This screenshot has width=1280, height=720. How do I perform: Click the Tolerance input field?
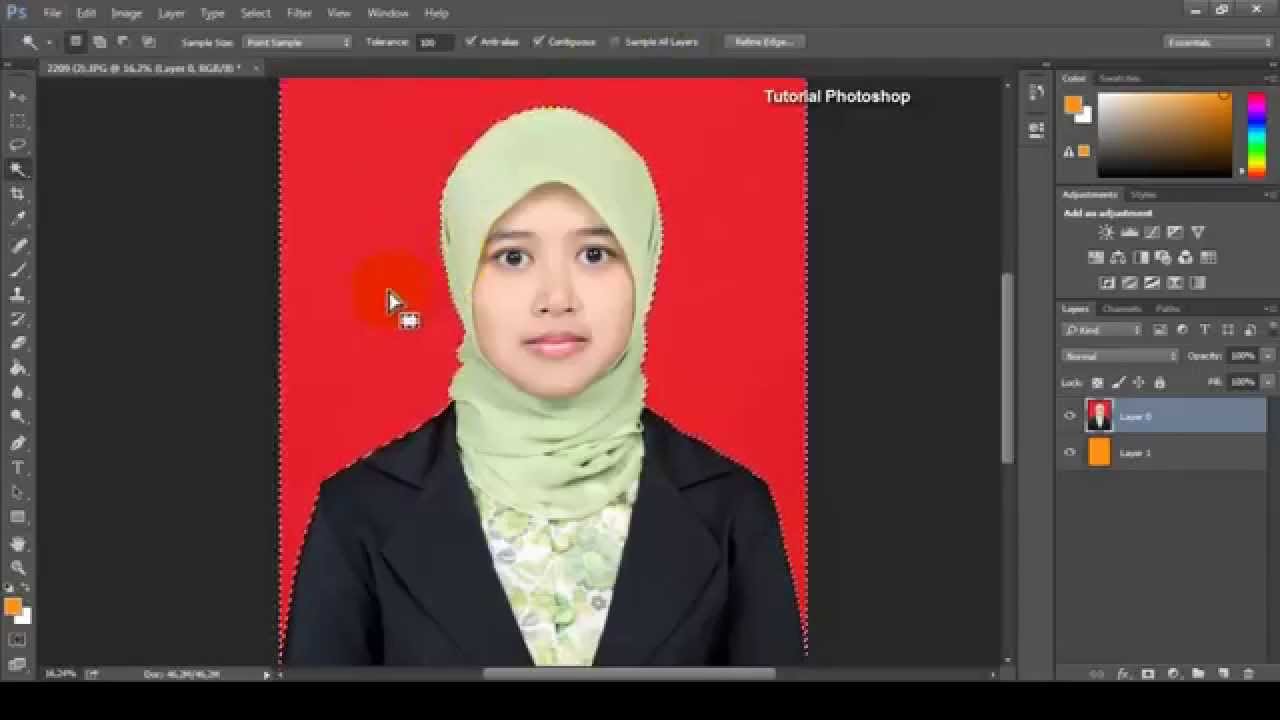(x=434, y=42)
